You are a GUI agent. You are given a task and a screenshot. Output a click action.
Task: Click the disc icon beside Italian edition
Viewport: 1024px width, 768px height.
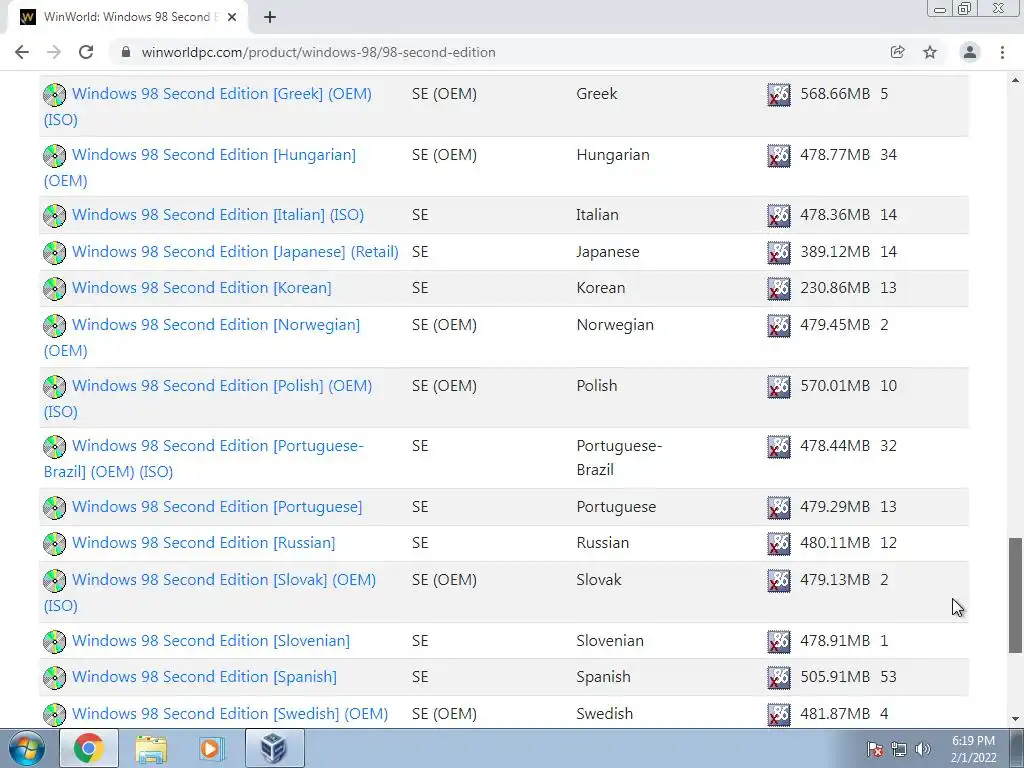point(54,216)
